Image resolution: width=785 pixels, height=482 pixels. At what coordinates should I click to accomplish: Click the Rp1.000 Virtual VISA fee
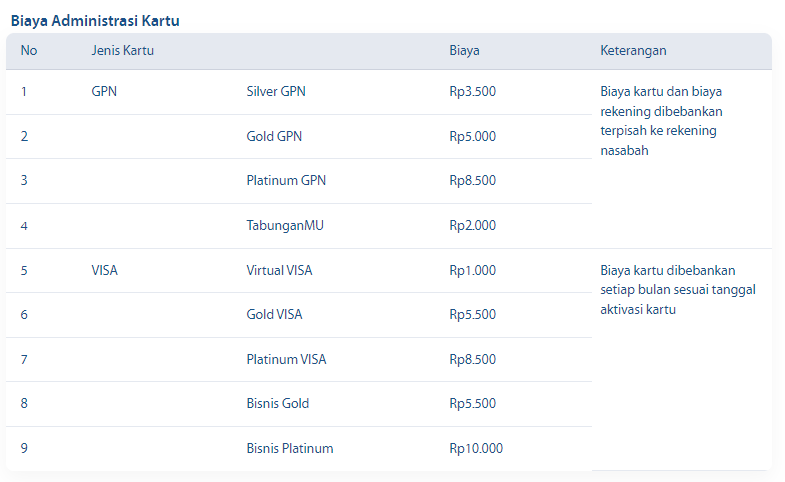pos(472,270)
